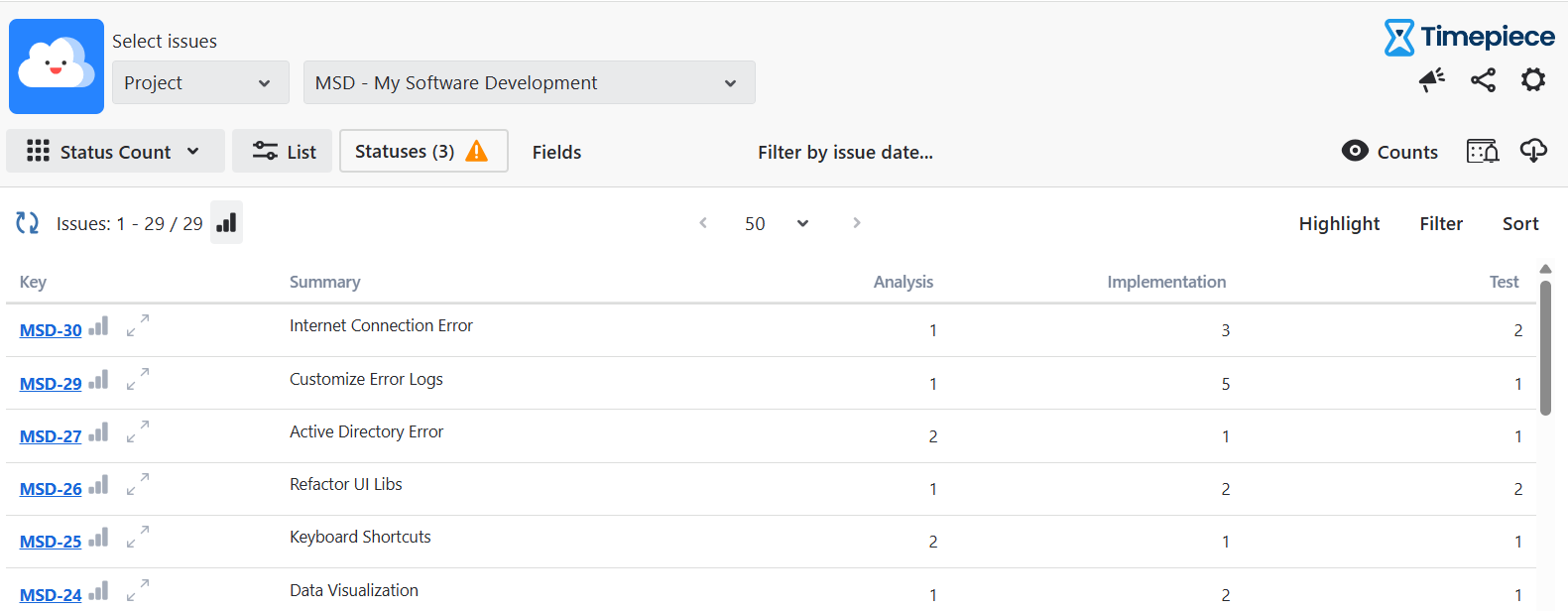
Task: Open the Fields menu
Action: click(x=556, y=152)
